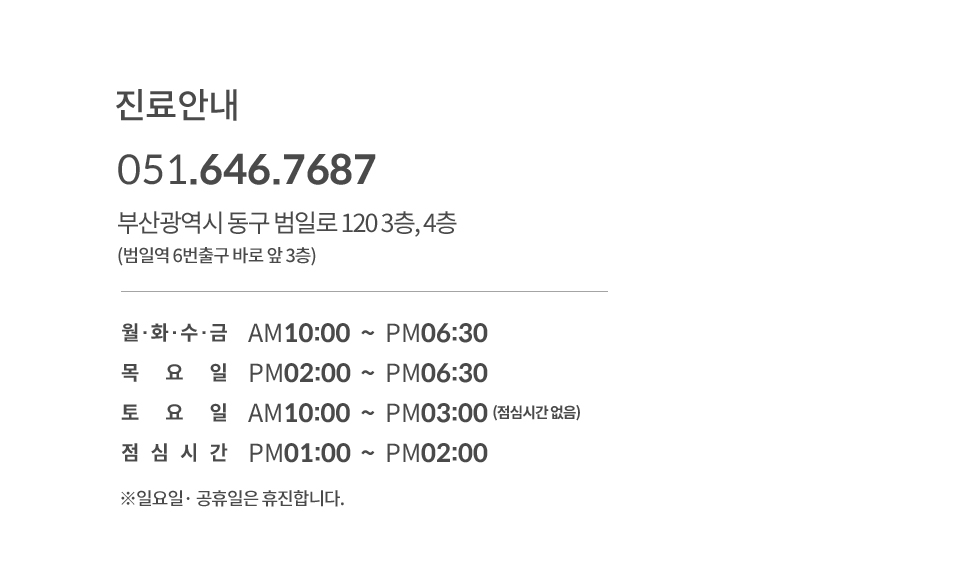The width and height of the screenshot is (960, 585).
Task: Click the 일요일·공휴일은 휴진합니다 notice
Action: [x=232, y=498]
